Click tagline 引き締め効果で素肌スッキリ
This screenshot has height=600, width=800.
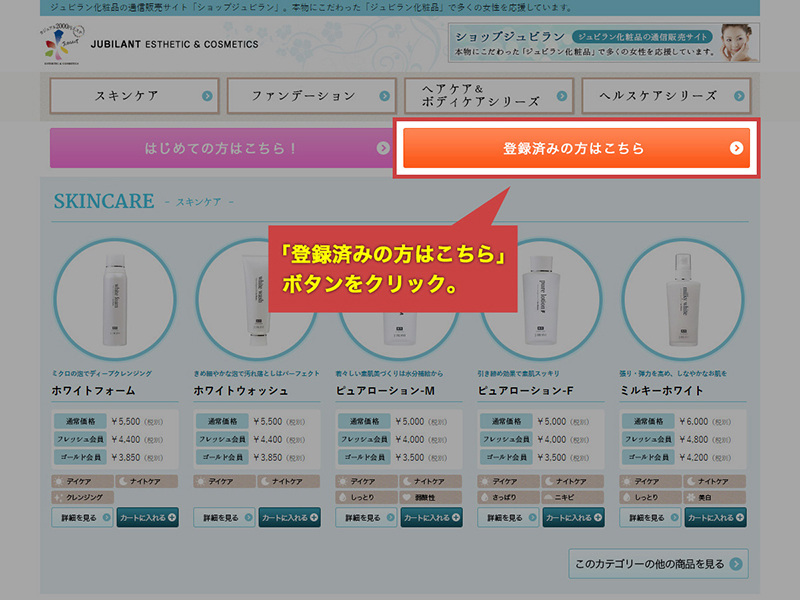518,373
